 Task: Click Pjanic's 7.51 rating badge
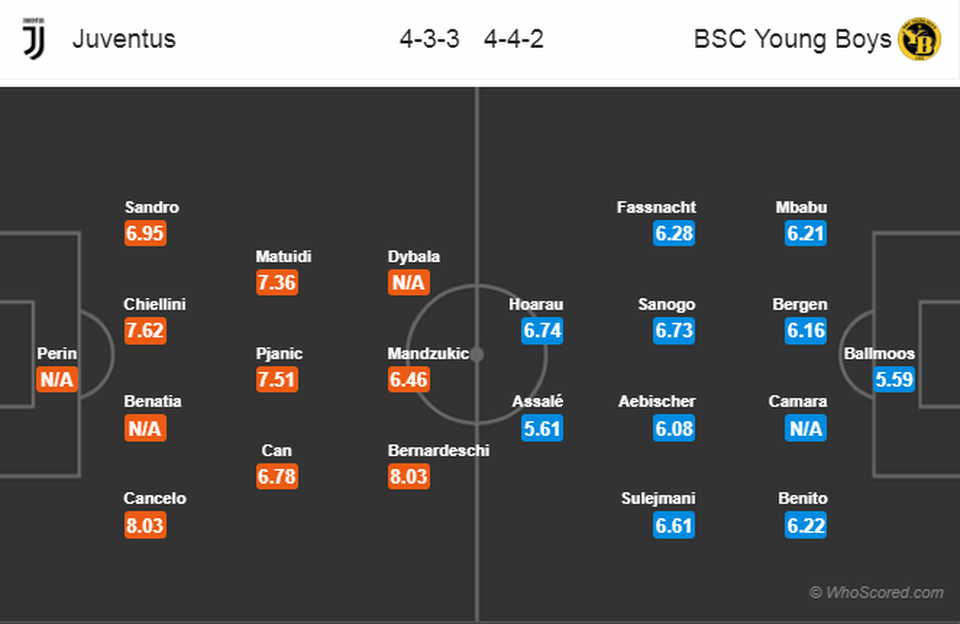(277, 380)
